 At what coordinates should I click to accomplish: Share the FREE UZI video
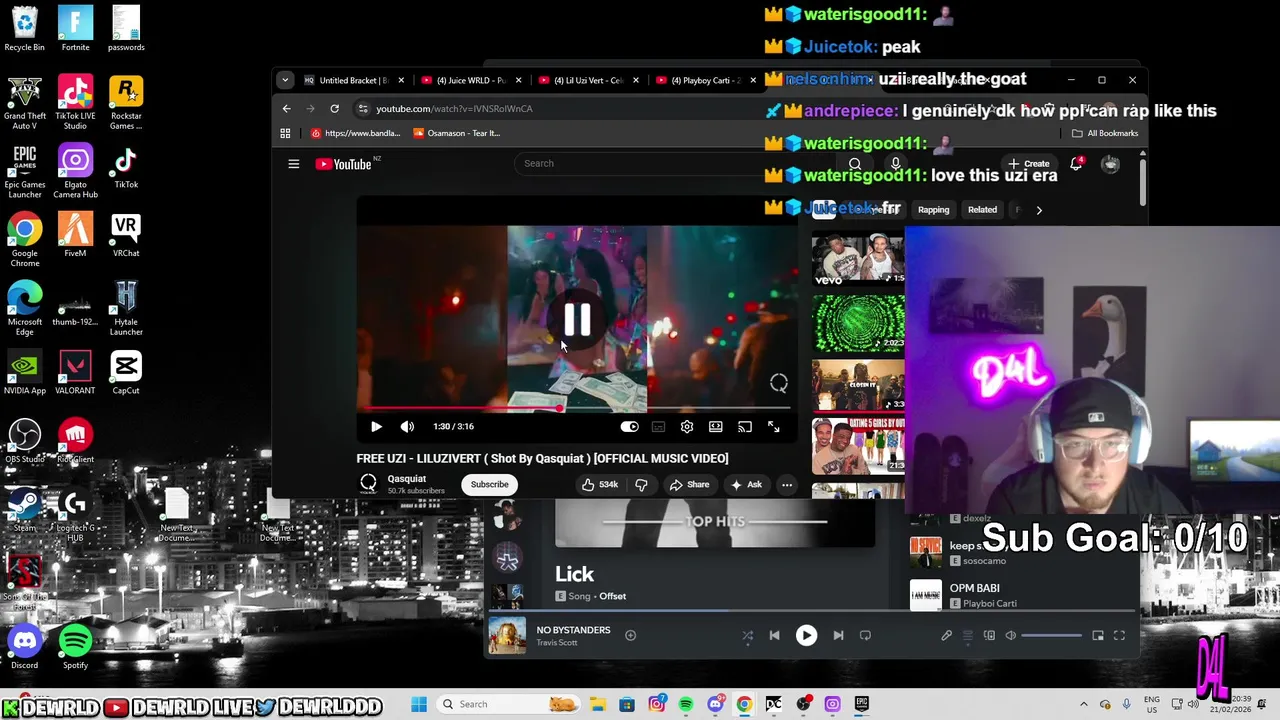pyautogui.click(x=689, y=485)
